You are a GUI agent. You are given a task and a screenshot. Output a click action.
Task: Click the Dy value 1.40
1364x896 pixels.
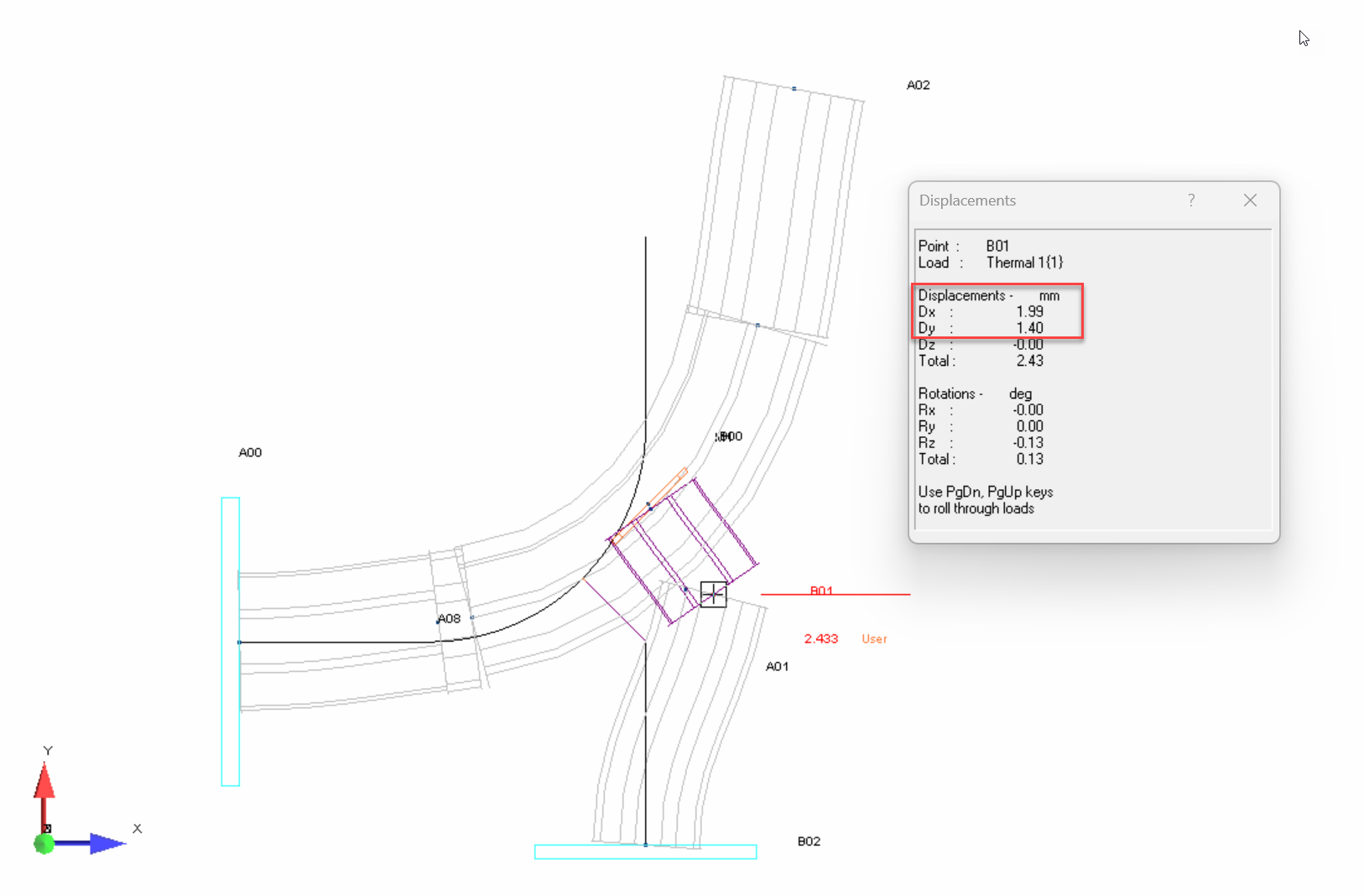[1030, 328]
